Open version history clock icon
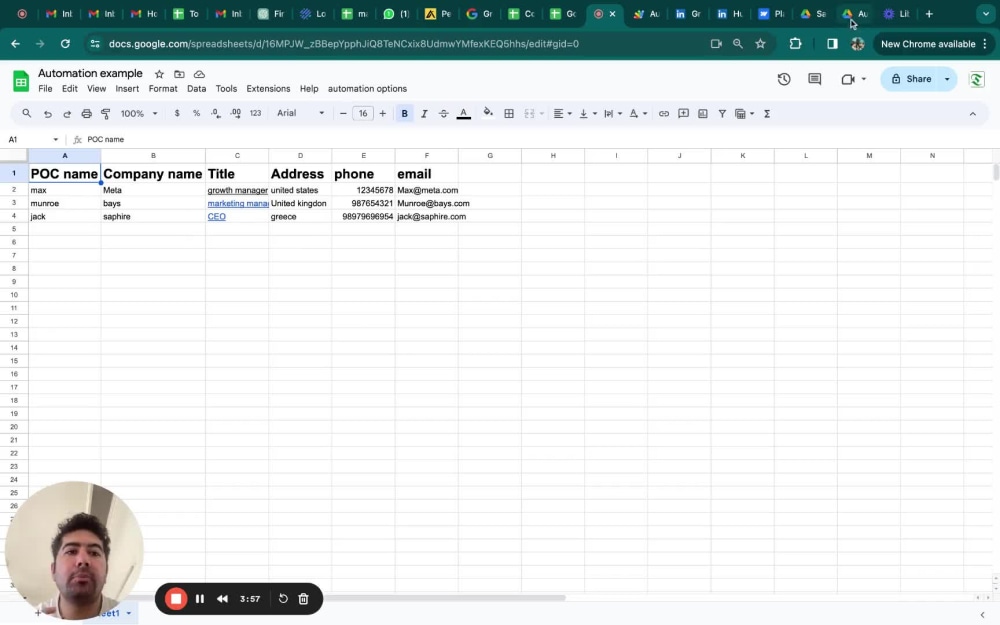 (784, 79)
